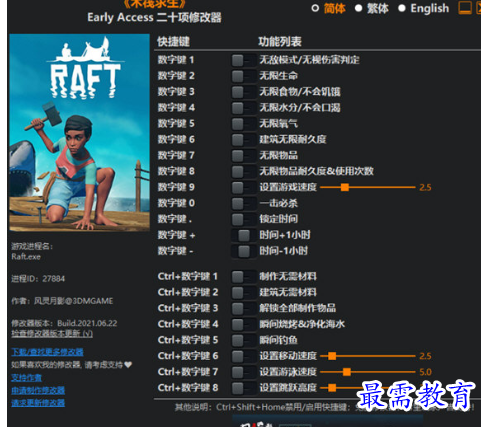
Task: Enable 无限生命 toggle
Action: (x=244, y=76)
